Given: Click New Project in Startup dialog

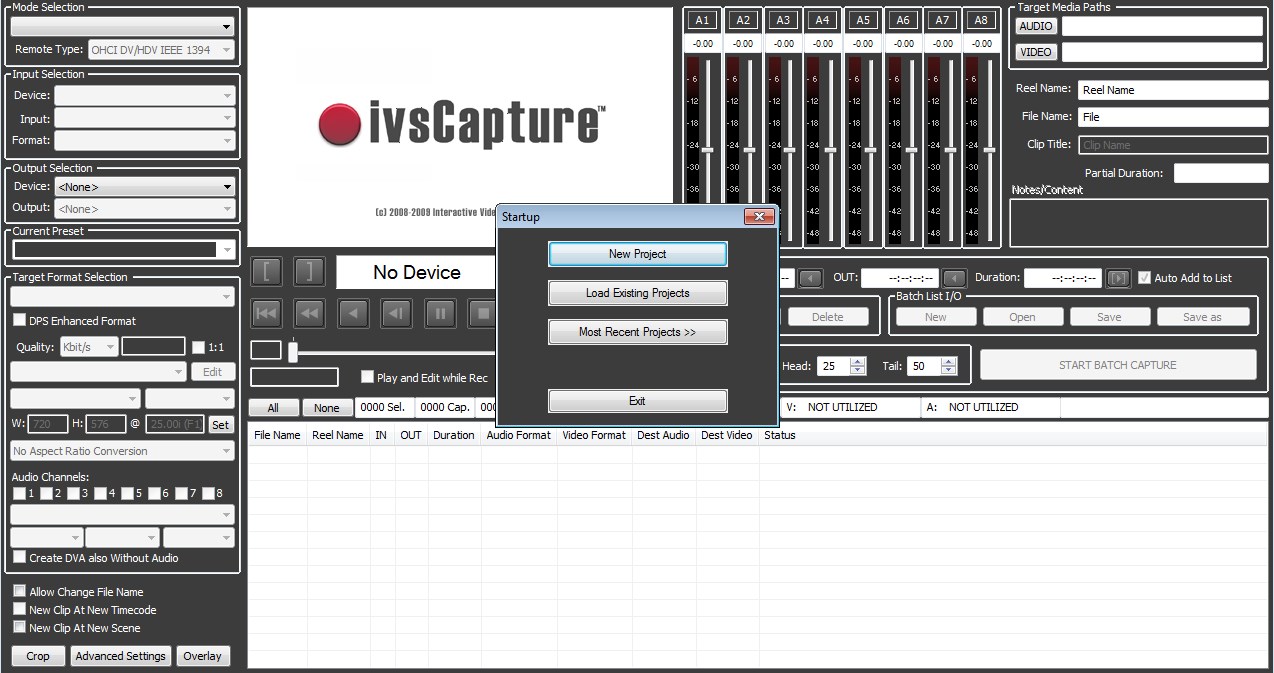Looking at the screenshot, I should point(637,254).
